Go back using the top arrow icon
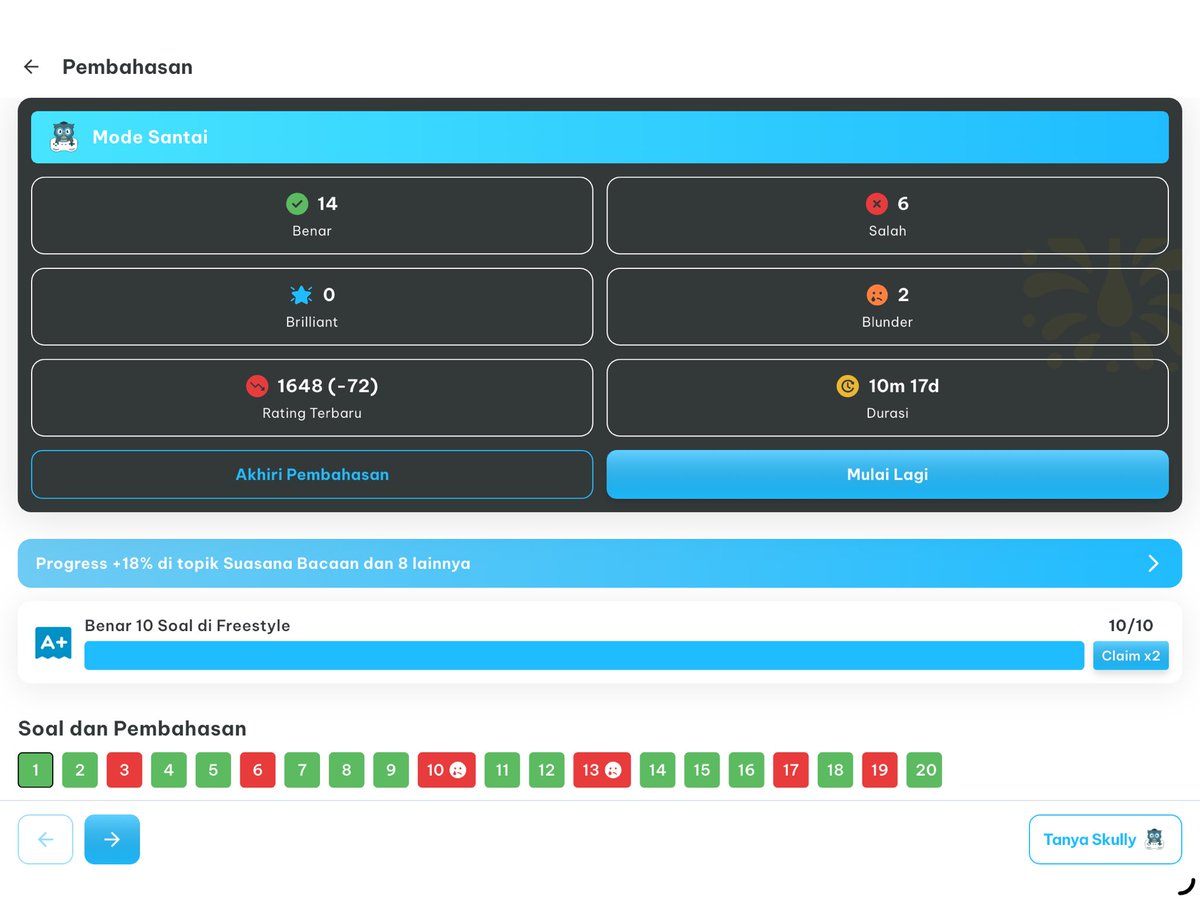The width and height of the screenshot is (1200, 900). (x=31, y=67)
